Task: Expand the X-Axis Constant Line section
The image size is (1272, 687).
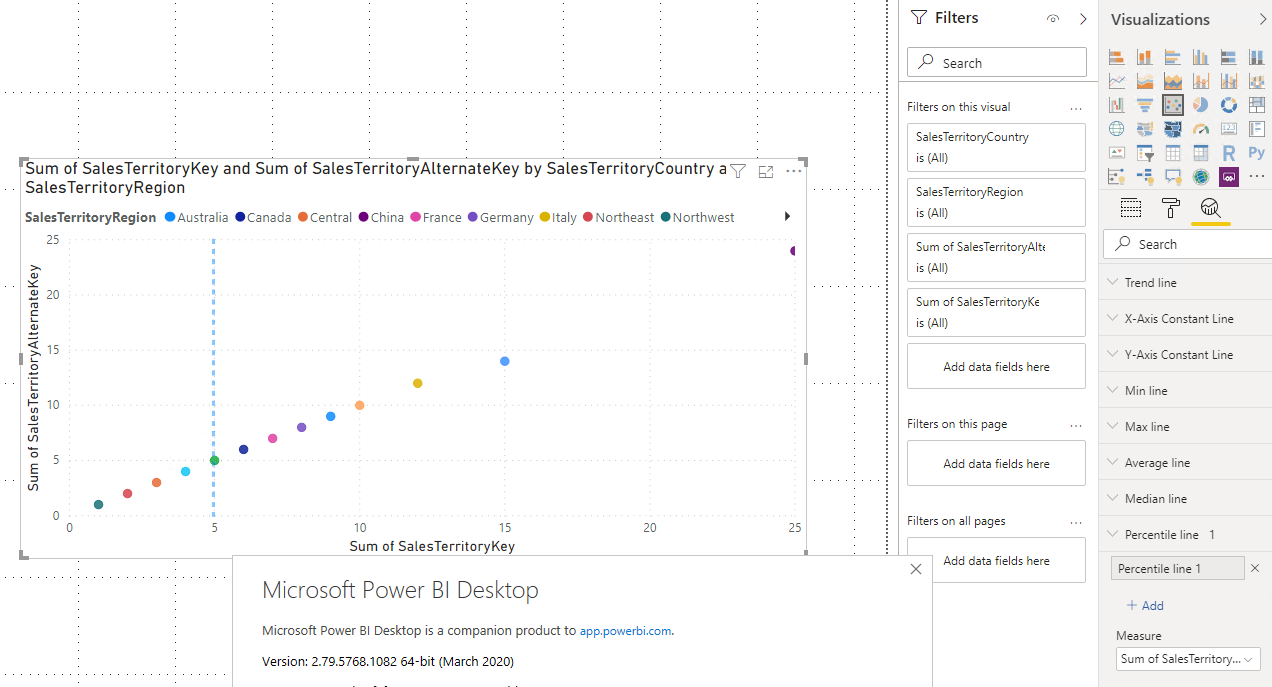Action: click(1185, 319)
